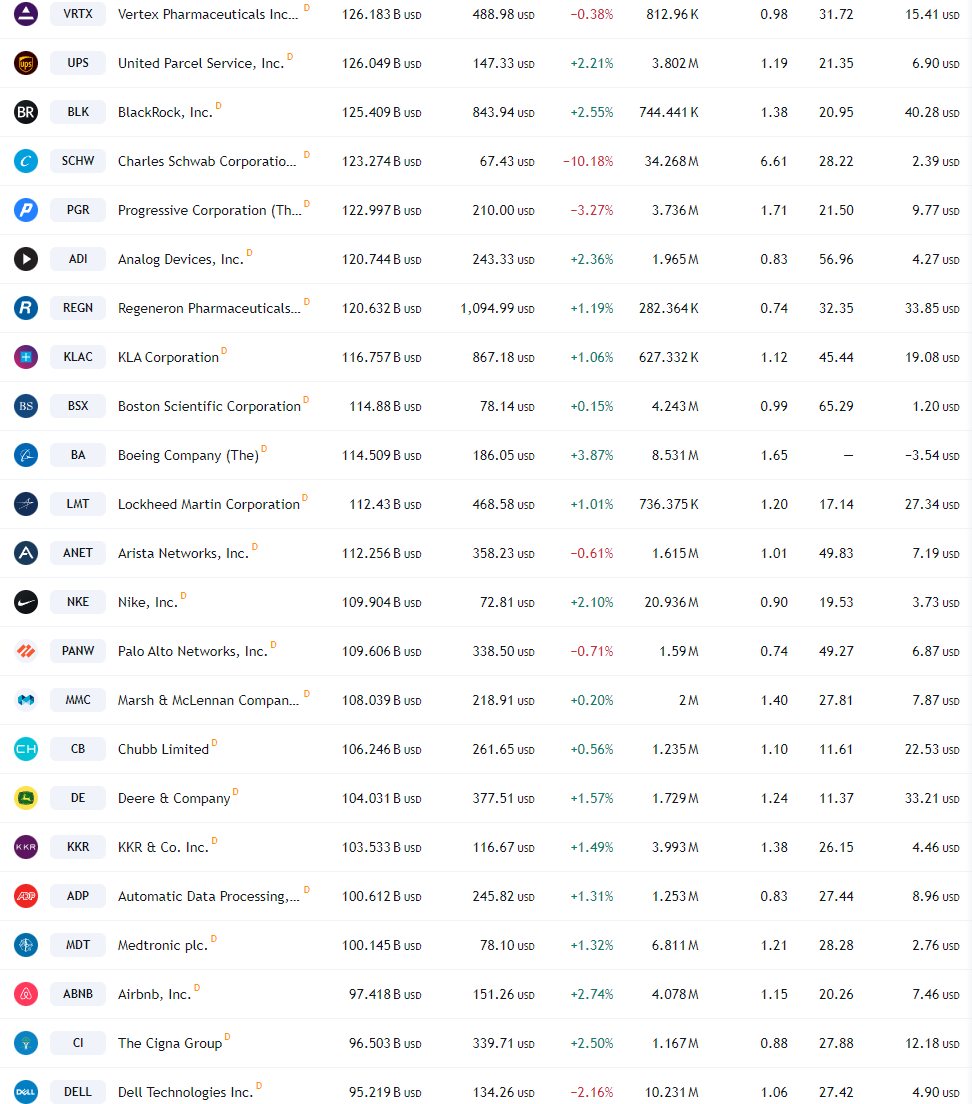
Task: Click the Dell logo icon
Action: tap(26, 1092)
